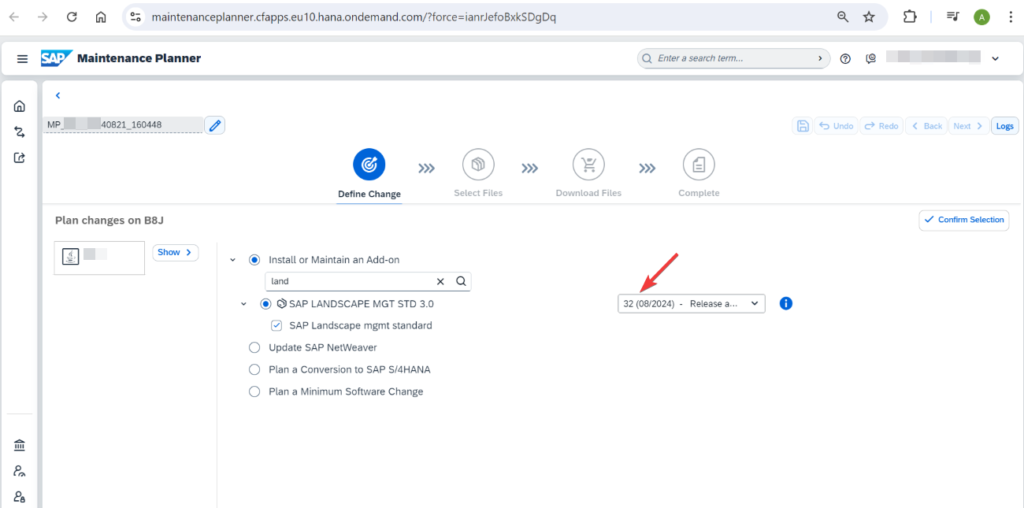Open the hamburger navigation menu
This screenshot has height=508, width=1024.
(x=22, y=59)
